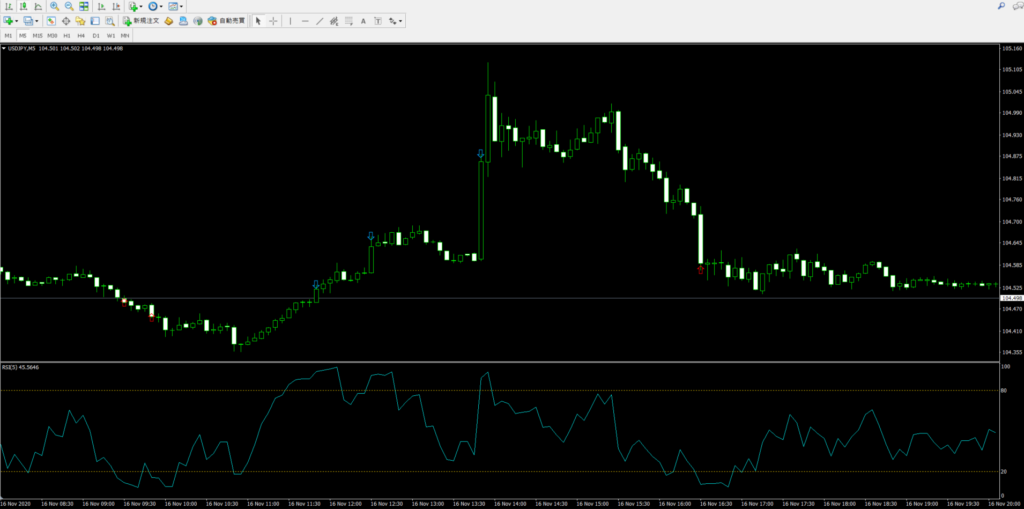This screenshot has height=509, width=1024.
Task: Pick the text label tool
Action: (364, 20)
